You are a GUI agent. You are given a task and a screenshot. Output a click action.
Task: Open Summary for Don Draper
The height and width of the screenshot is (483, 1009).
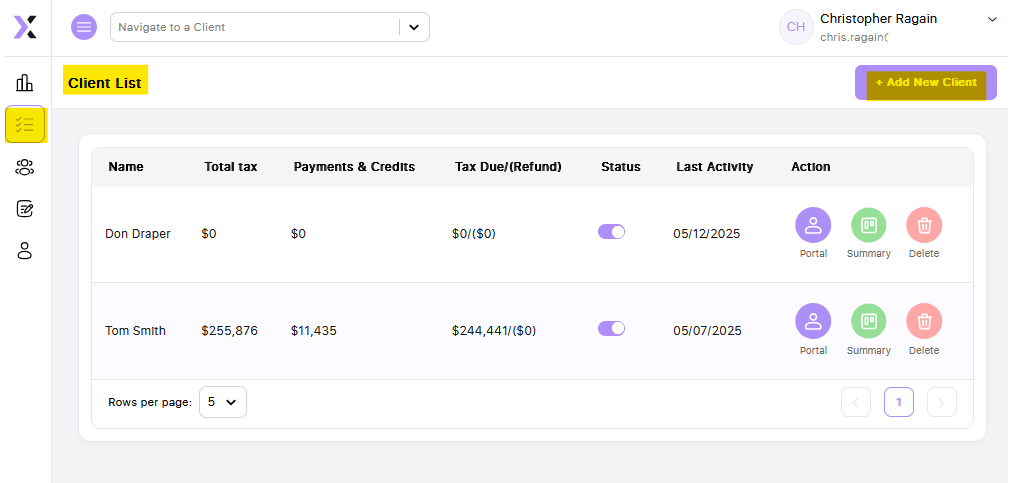pyautogui.click(x=869, y=225)
